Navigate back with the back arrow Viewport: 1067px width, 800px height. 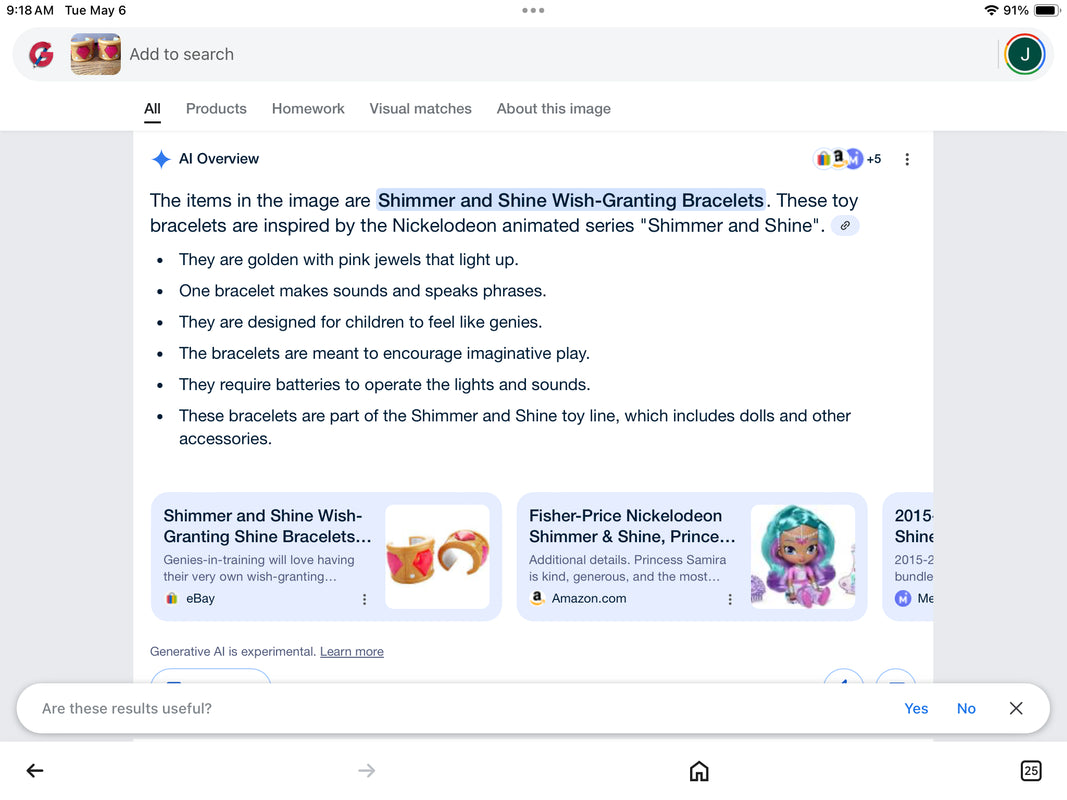coord(35,770)
